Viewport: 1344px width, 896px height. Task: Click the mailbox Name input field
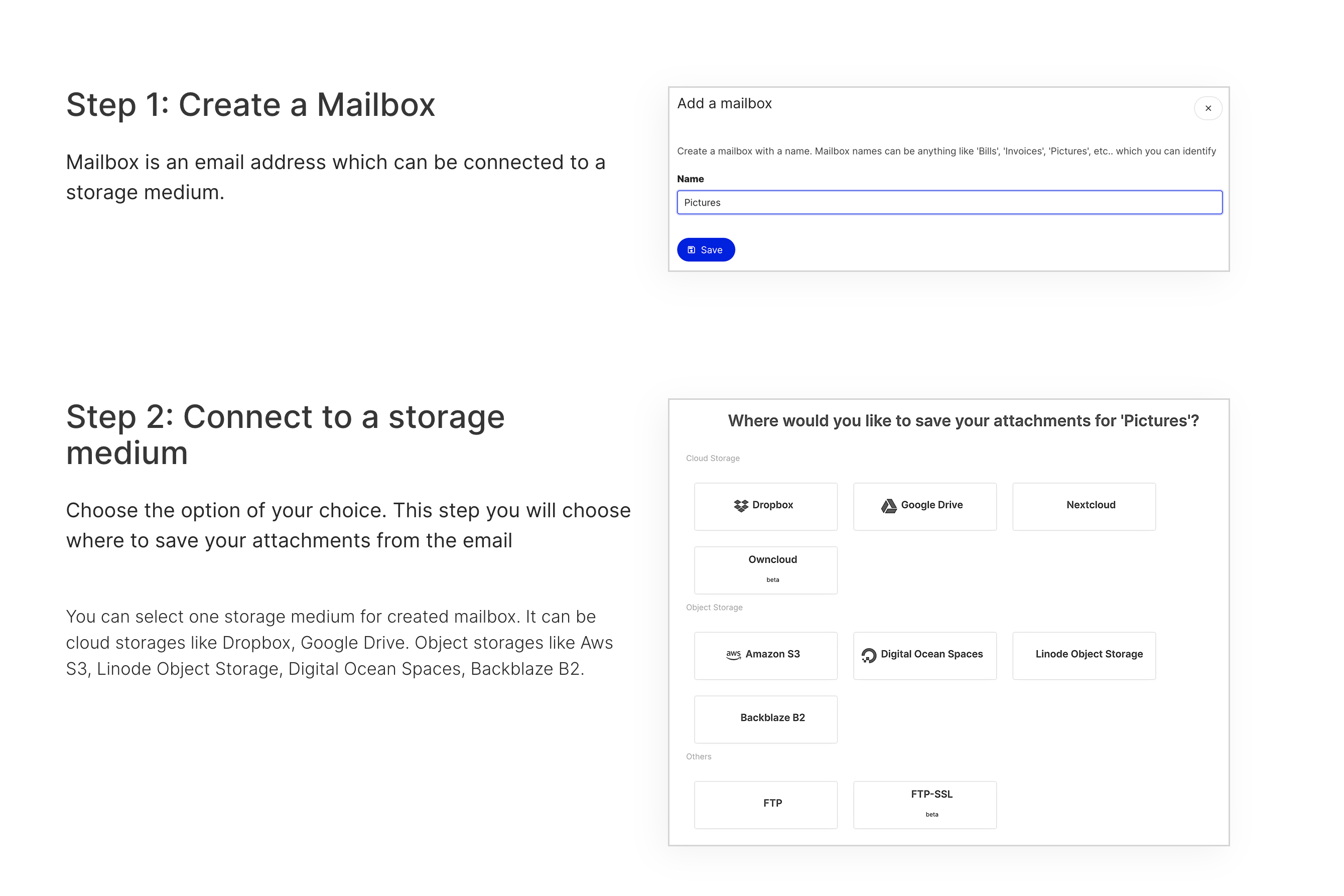[949, 203]
